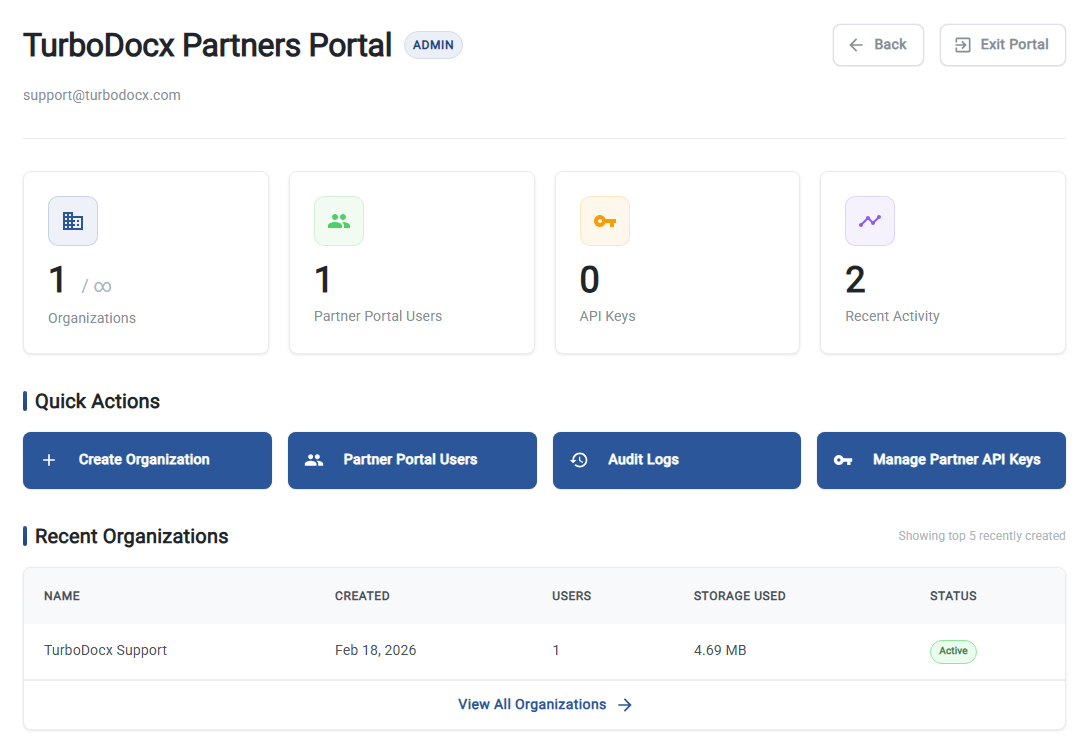Image resolution: width=1090 pixels, height=752 pixels.
Task: Open the Recent Activity chart icon
Action: pyautogui.click(x=869, y=220)
